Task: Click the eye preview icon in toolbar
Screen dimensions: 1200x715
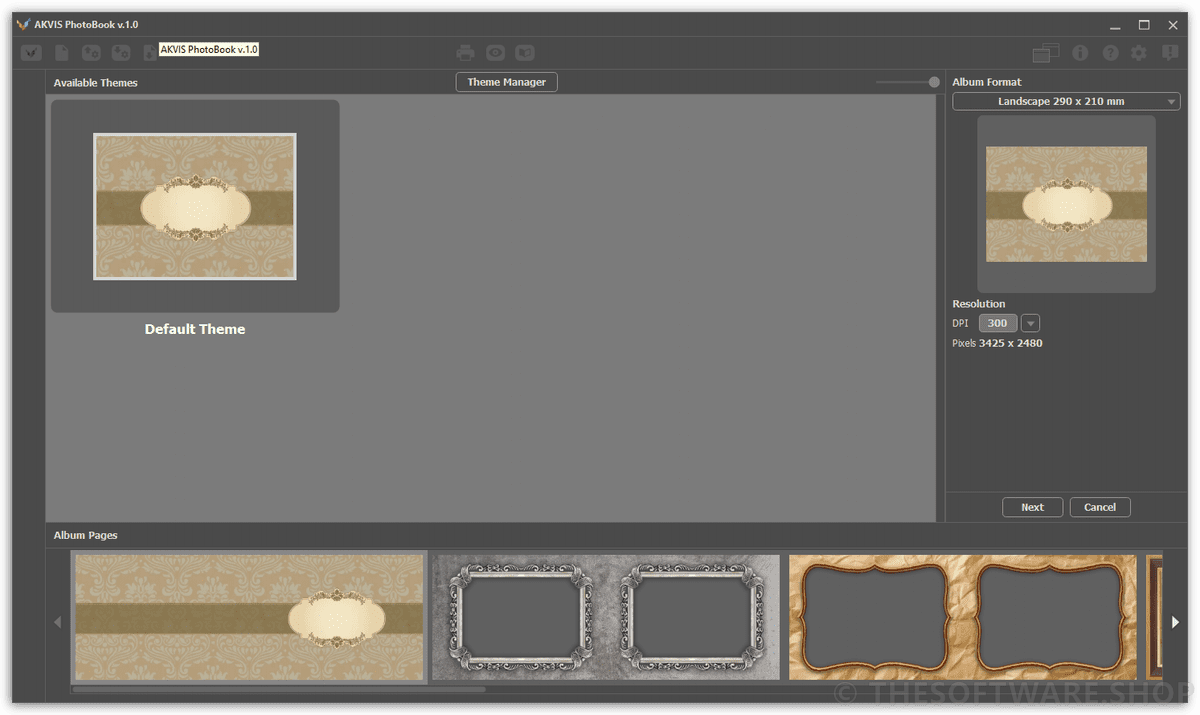Action: pos(495,53)
